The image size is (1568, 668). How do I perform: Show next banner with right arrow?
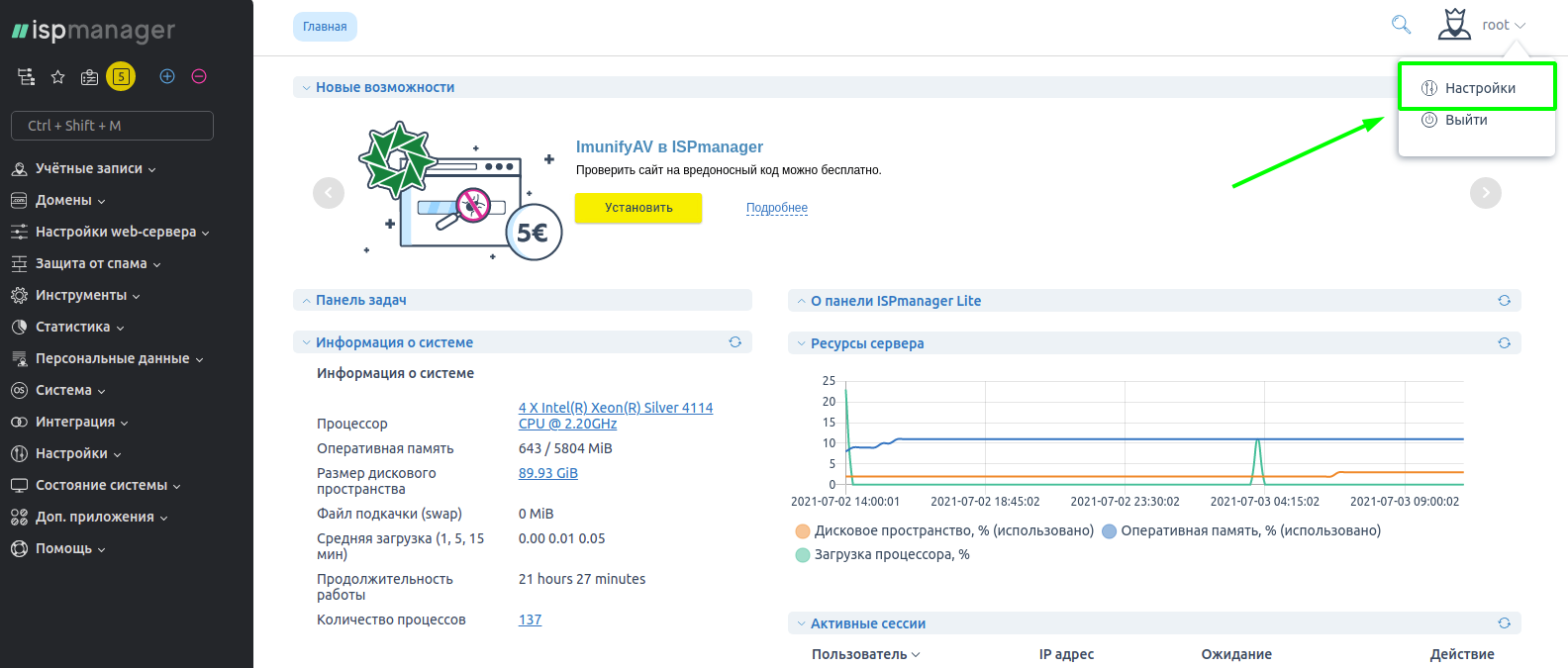[1486, 193]
